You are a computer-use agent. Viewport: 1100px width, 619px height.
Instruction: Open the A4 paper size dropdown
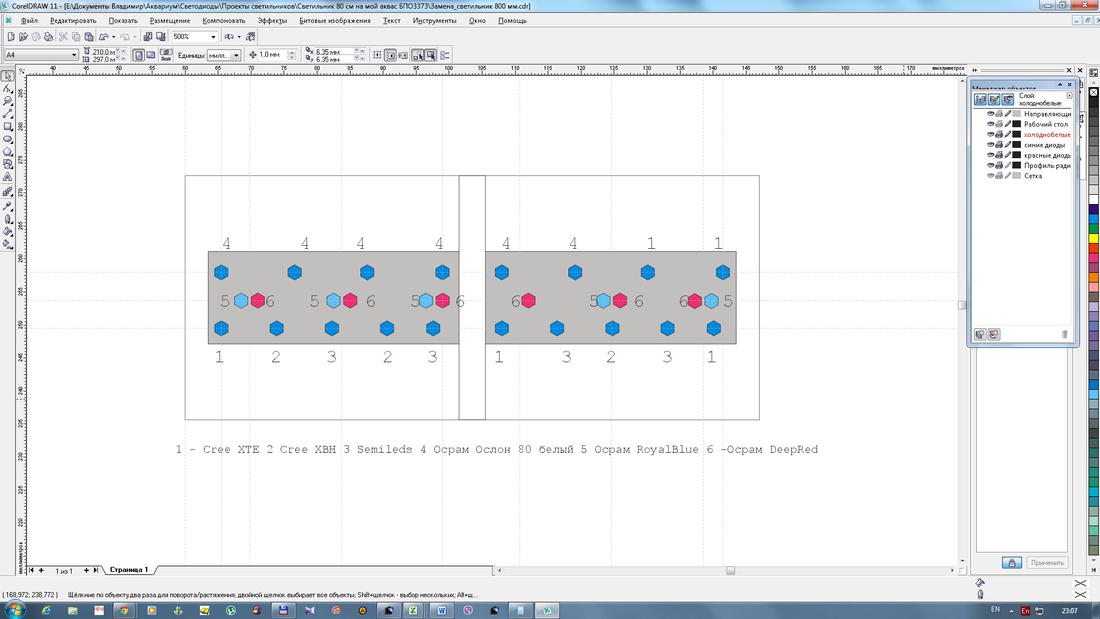point(74,55)
